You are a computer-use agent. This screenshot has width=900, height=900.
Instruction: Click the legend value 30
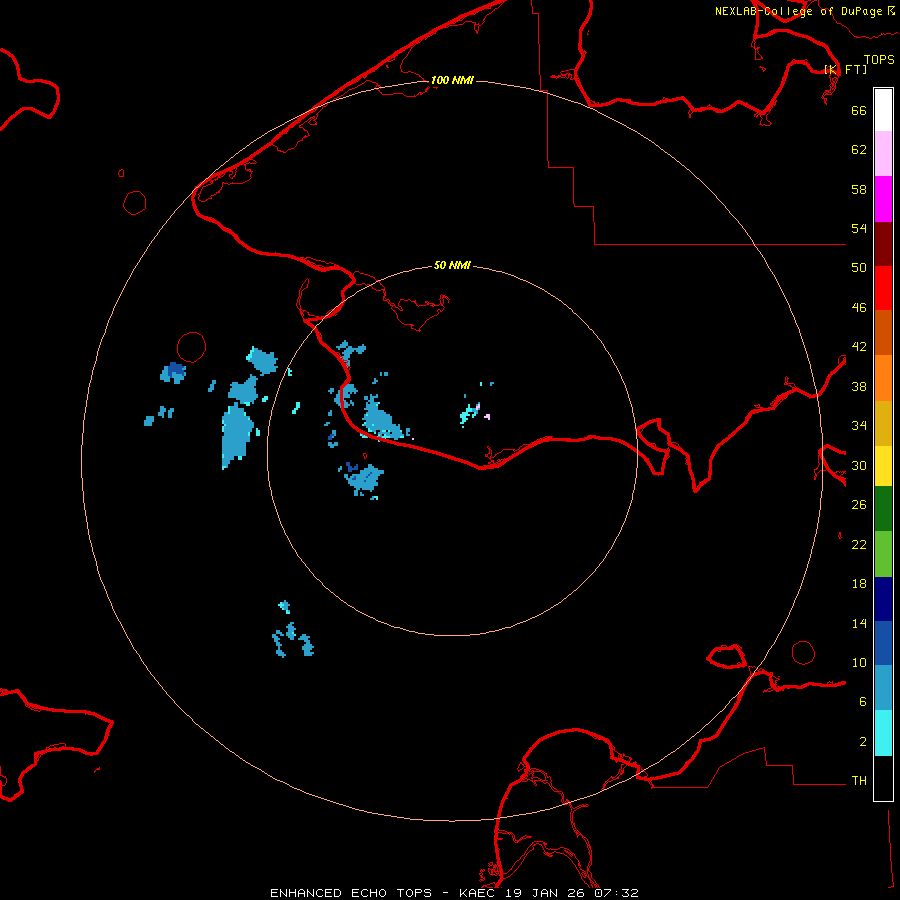(859, 465)
